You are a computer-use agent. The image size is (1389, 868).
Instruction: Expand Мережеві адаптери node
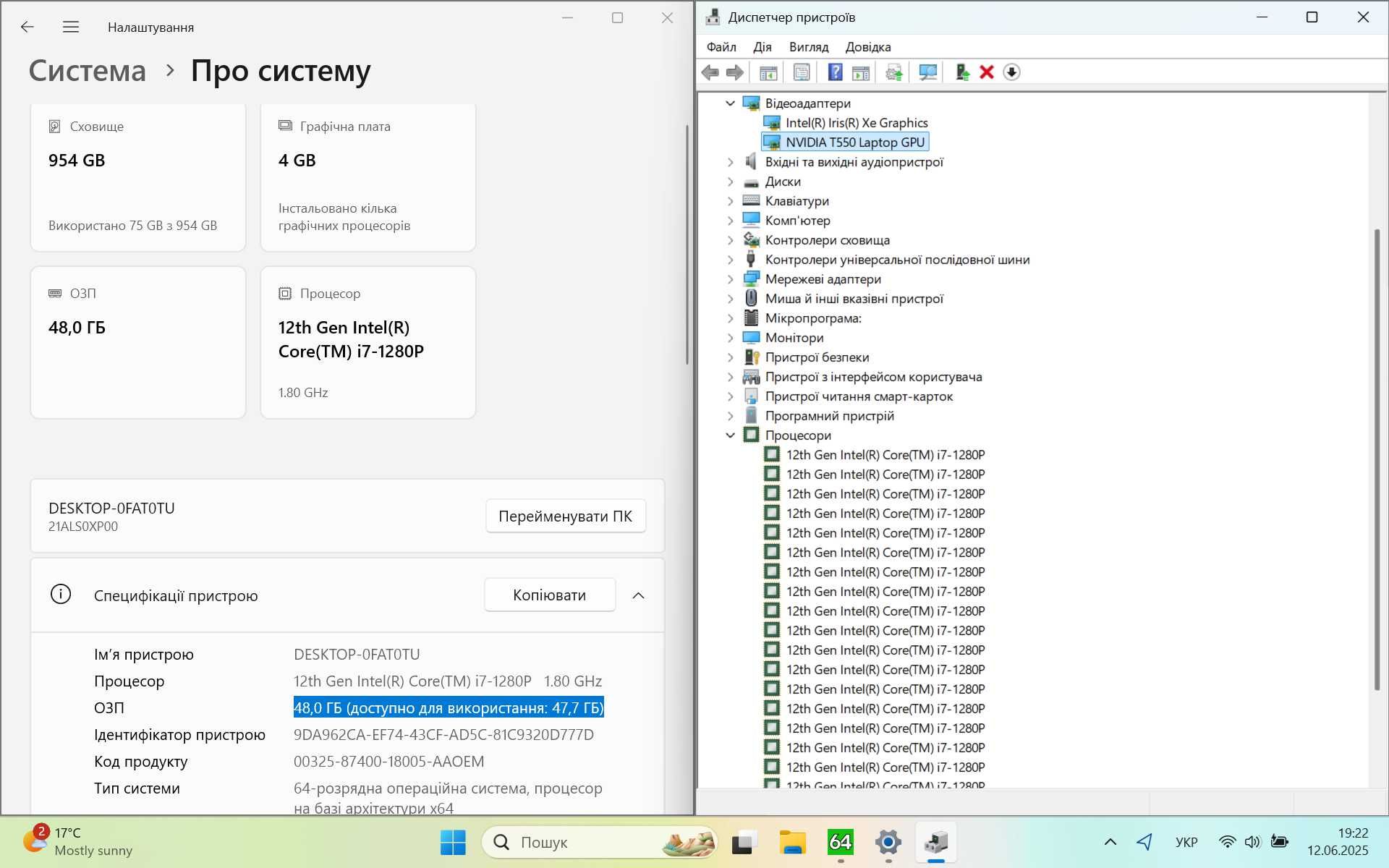730,279
